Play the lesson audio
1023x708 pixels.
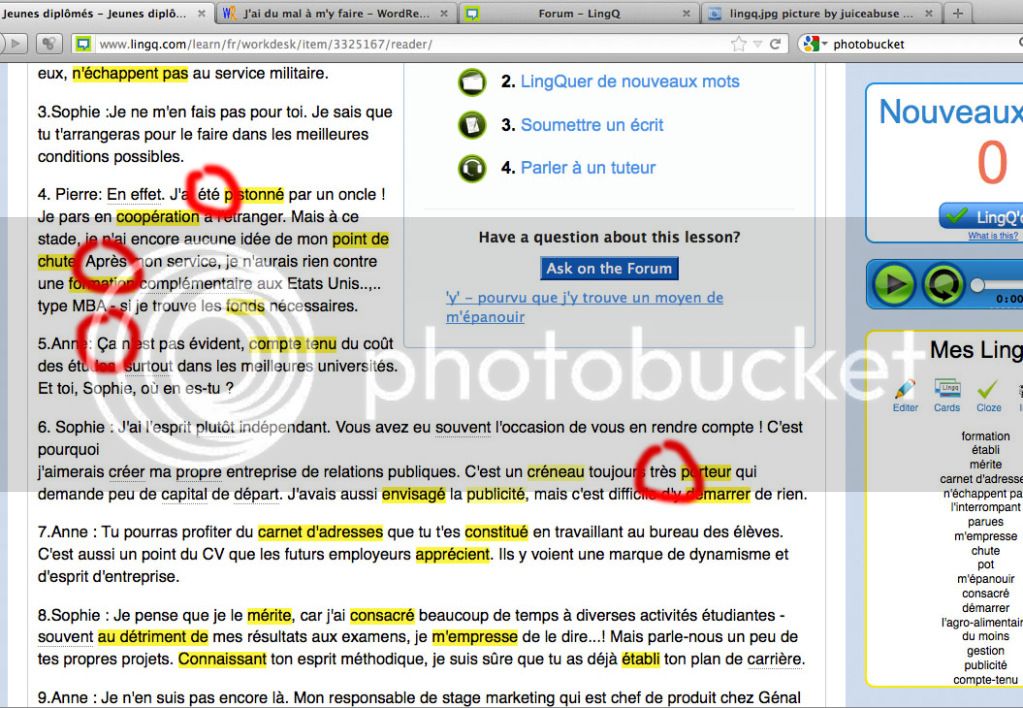pos(893,284)
